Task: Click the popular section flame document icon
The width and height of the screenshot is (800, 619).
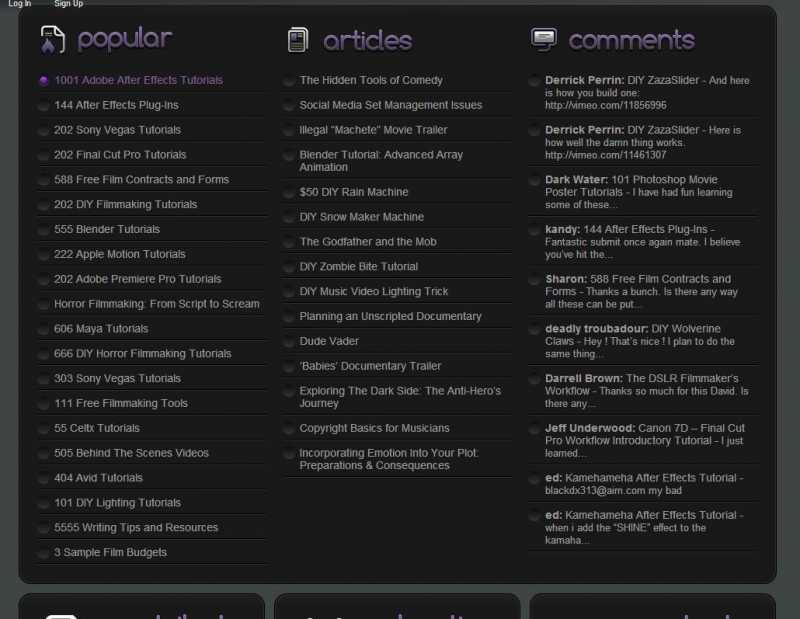Action: [53, 39]
